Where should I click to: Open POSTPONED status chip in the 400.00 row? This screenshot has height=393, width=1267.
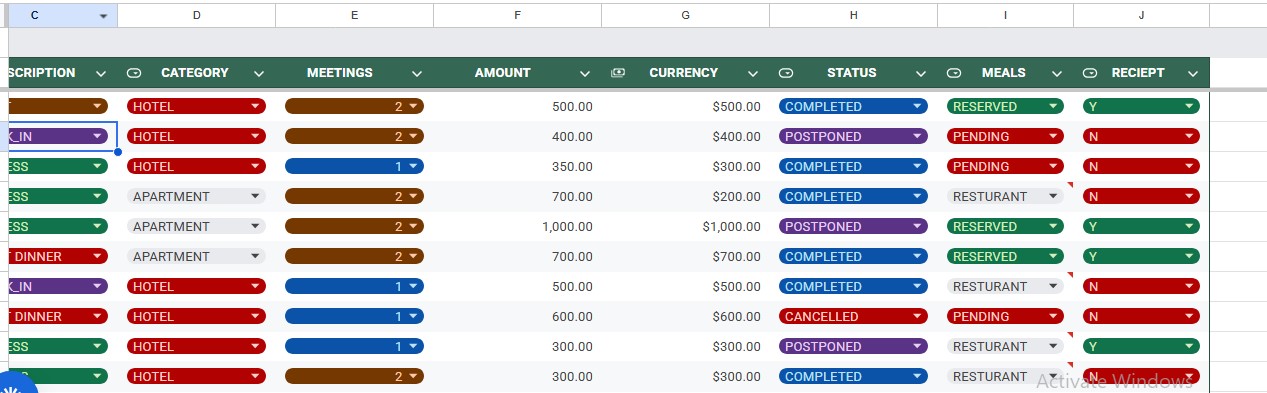click(x=853, y=136)
